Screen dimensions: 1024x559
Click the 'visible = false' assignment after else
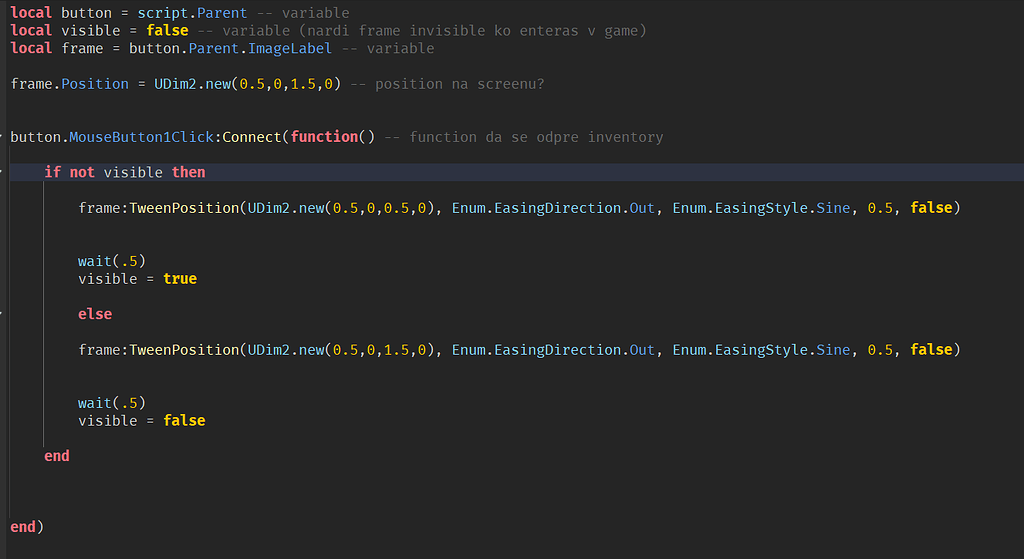142,421
